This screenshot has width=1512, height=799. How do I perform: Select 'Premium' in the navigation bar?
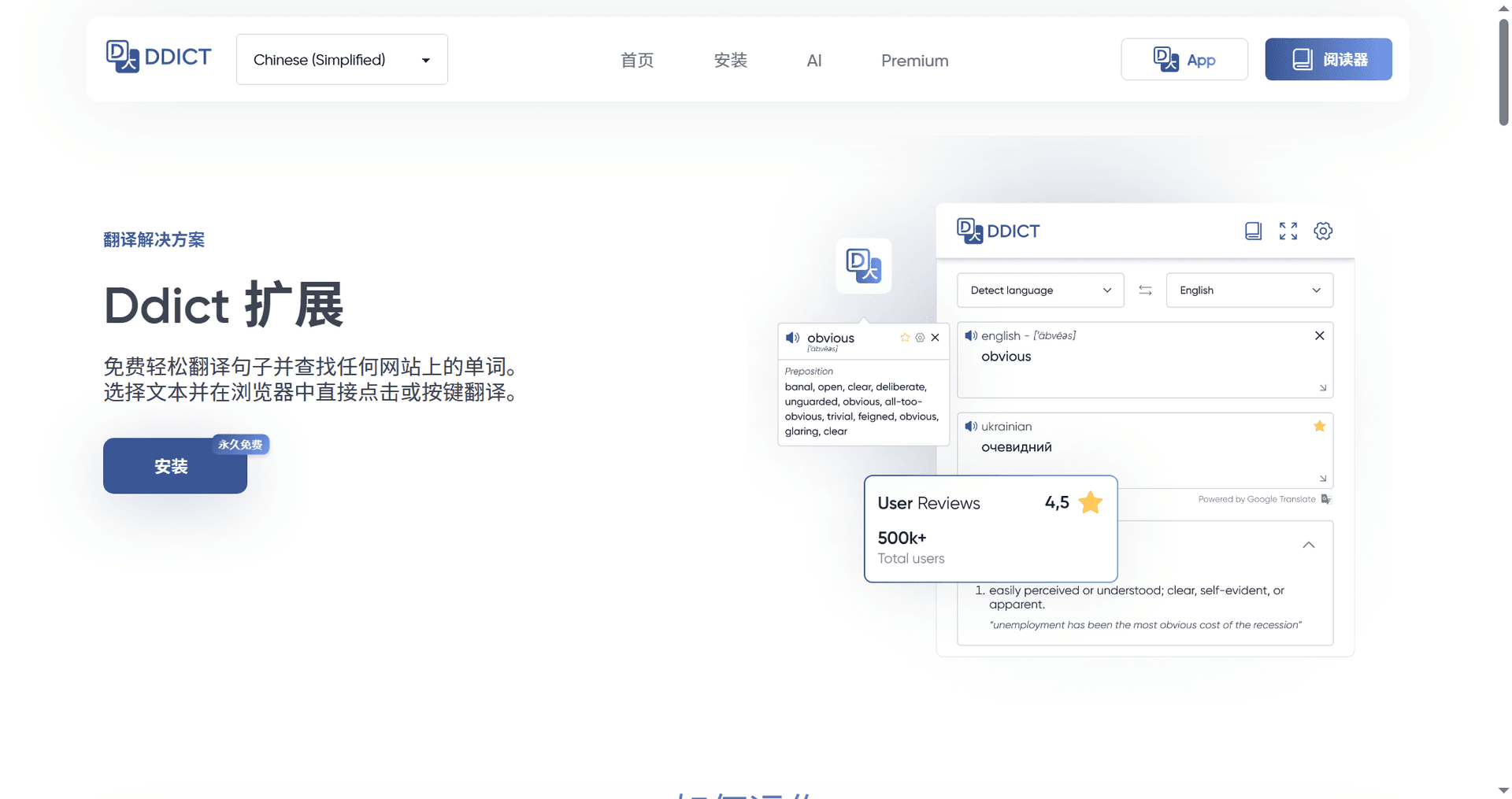pyautogui.click(x=914, y=60)
